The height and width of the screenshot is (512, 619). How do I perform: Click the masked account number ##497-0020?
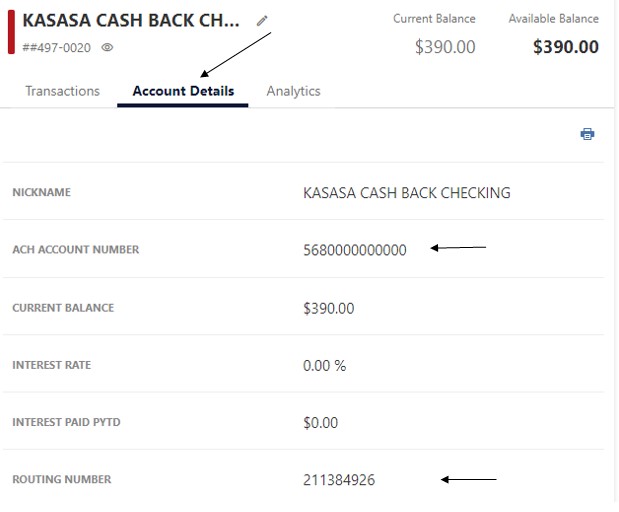click(x=58, y=47)
